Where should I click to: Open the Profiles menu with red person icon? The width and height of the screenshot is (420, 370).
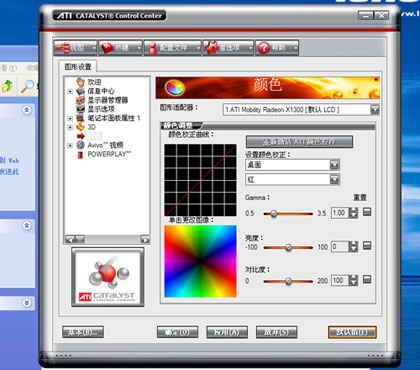click(173, 48)
